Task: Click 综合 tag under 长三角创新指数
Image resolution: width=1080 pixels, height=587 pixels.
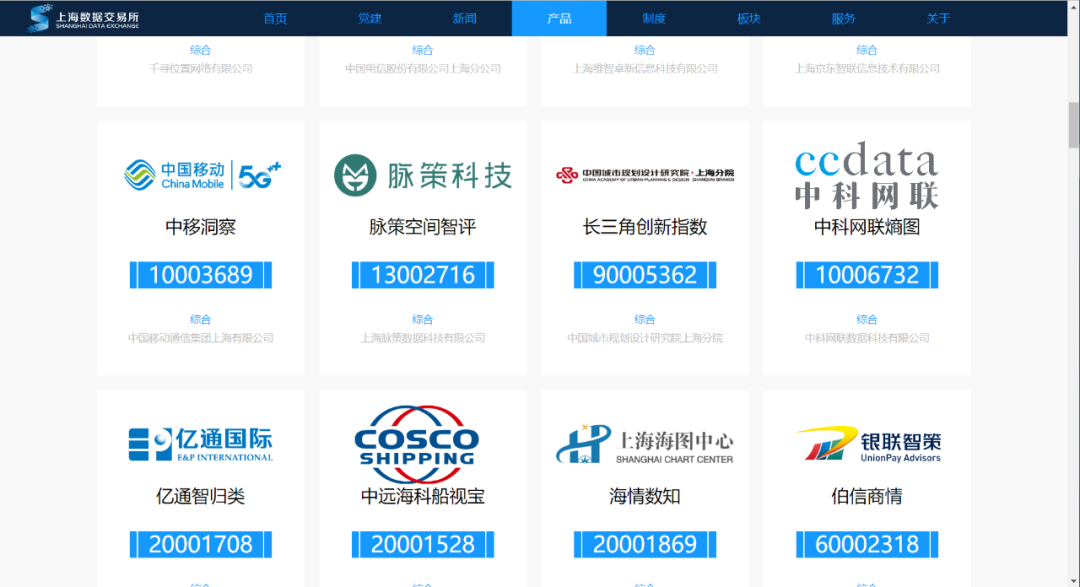Action: point(645,319)
